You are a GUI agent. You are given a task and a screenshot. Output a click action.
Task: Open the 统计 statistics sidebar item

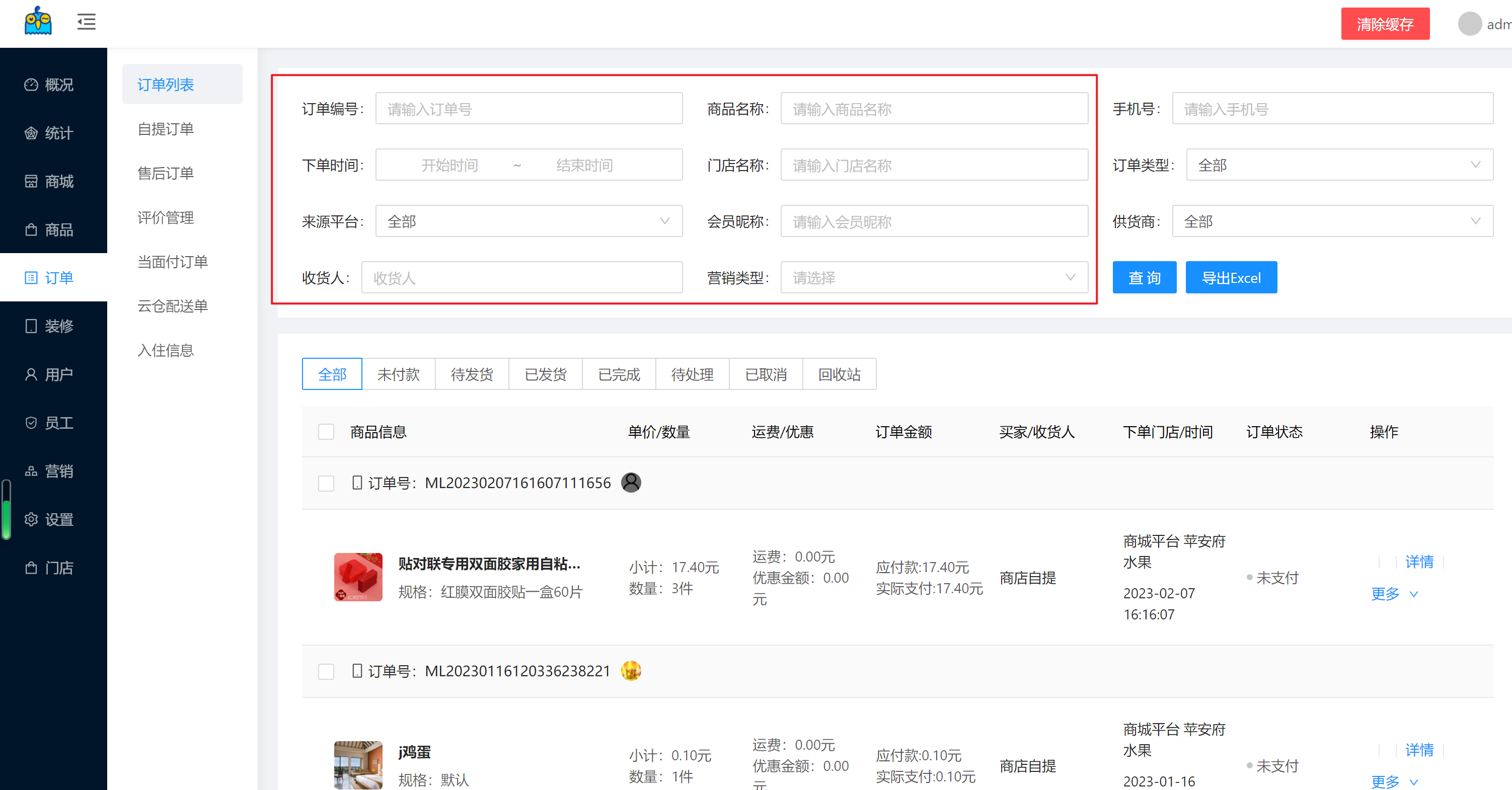(x=49, y=133)
